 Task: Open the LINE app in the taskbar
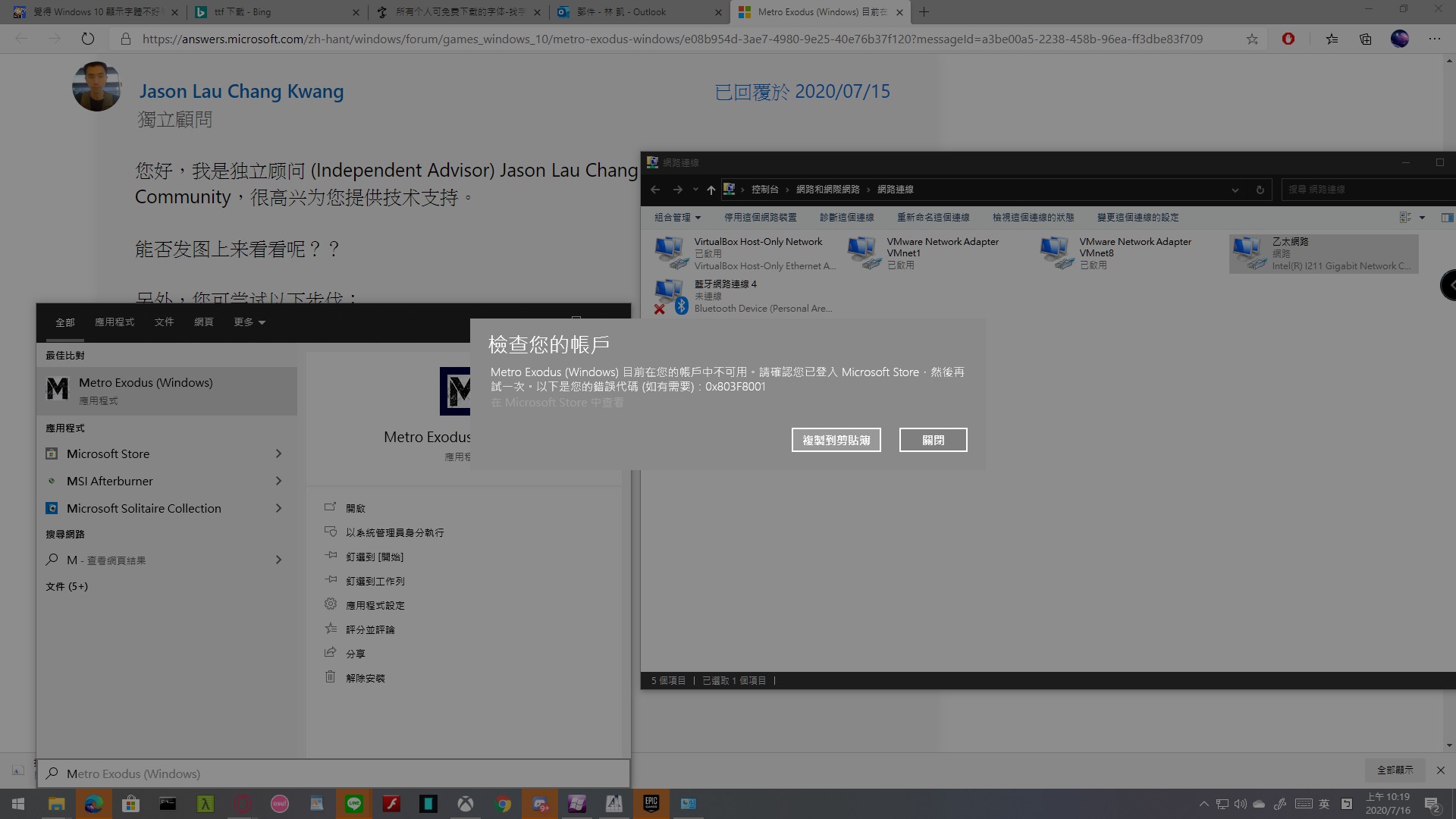point(354,804)
